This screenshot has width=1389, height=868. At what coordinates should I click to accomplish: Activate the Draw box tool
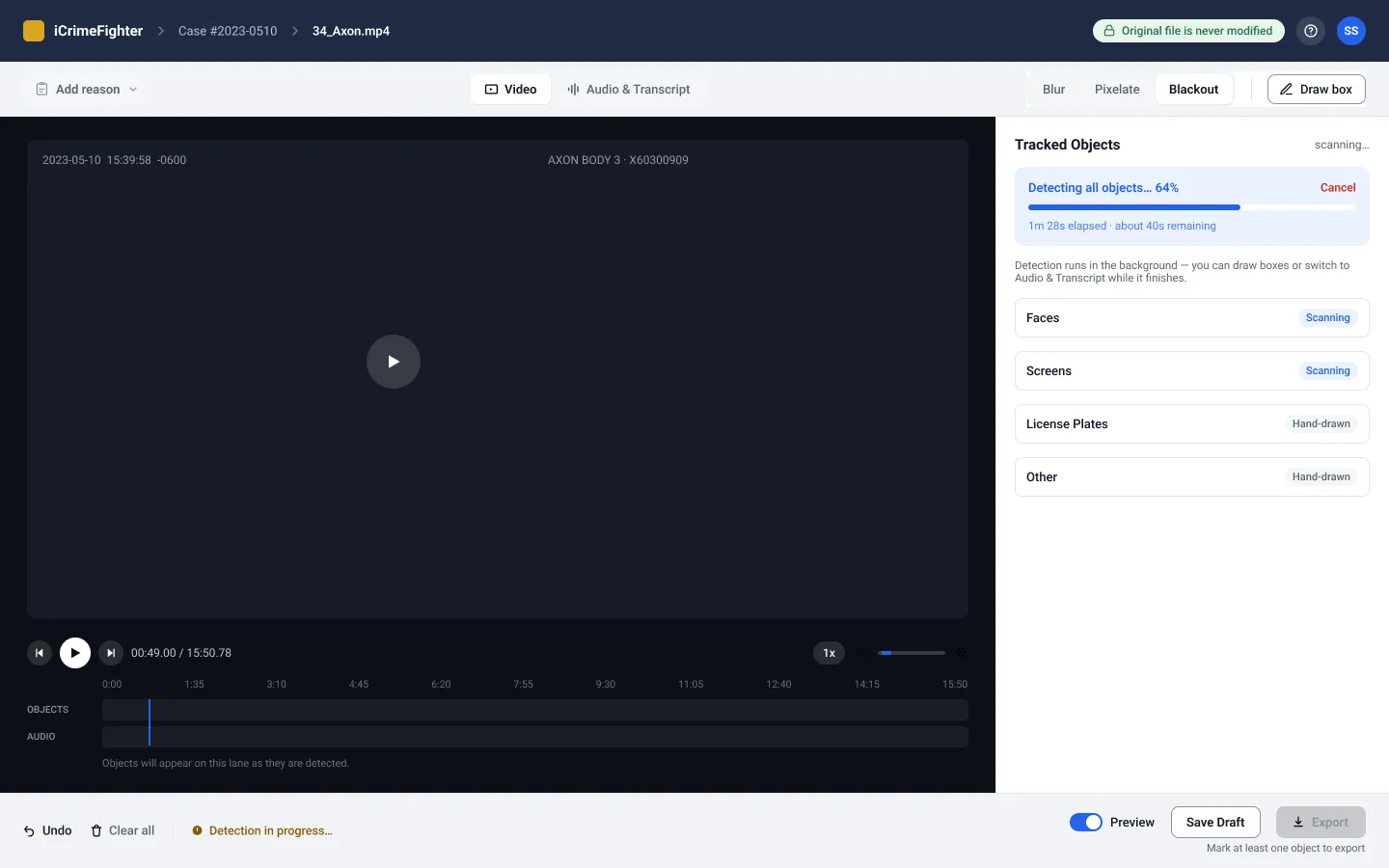[1317, 89]
